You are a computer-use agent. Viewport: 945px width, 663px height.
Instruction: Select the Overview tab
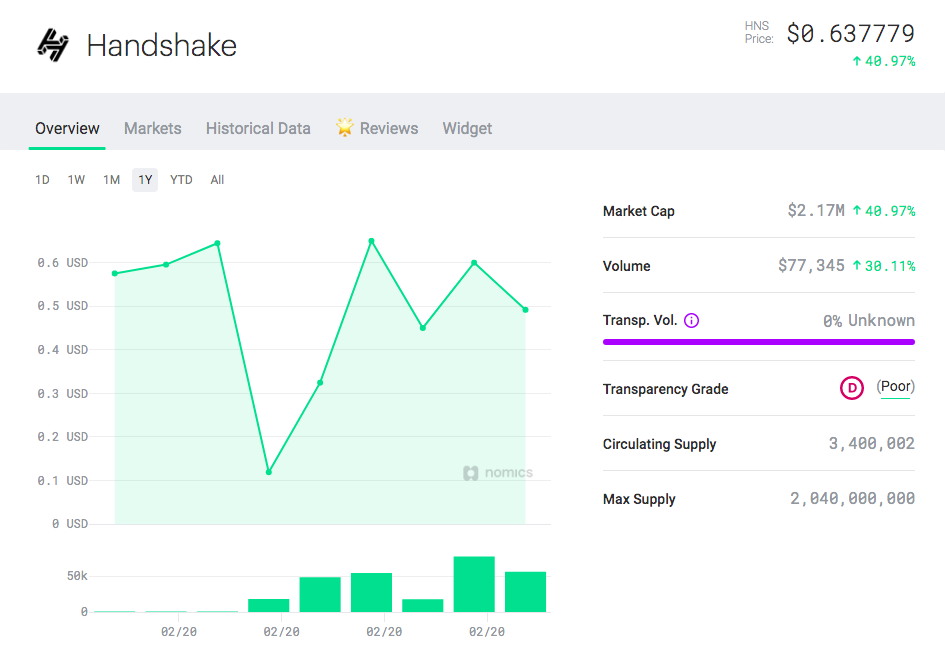[x=67, y=128]
